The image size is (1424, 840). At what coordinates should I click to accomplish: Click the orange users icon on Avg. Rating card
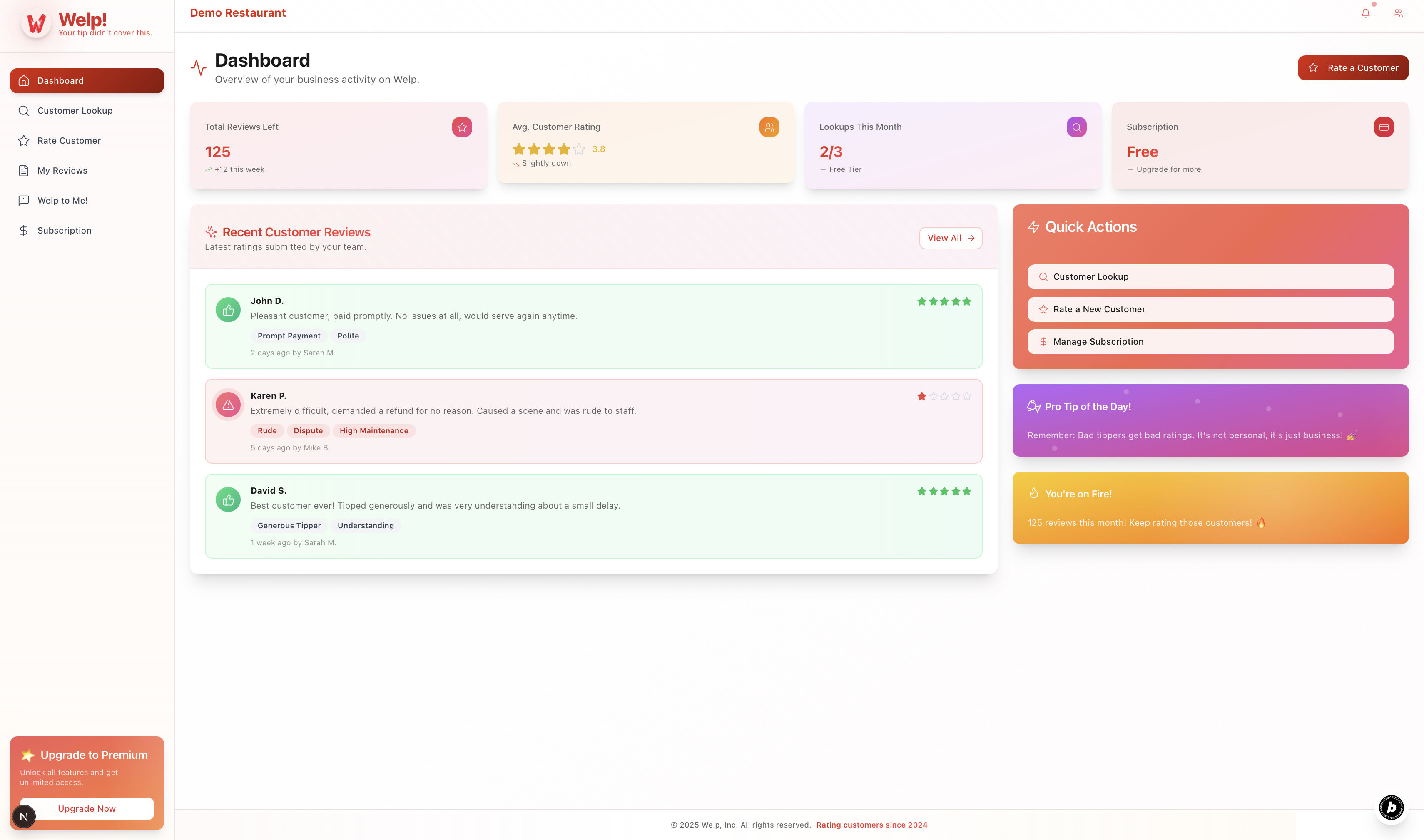(x=769, y=127)
